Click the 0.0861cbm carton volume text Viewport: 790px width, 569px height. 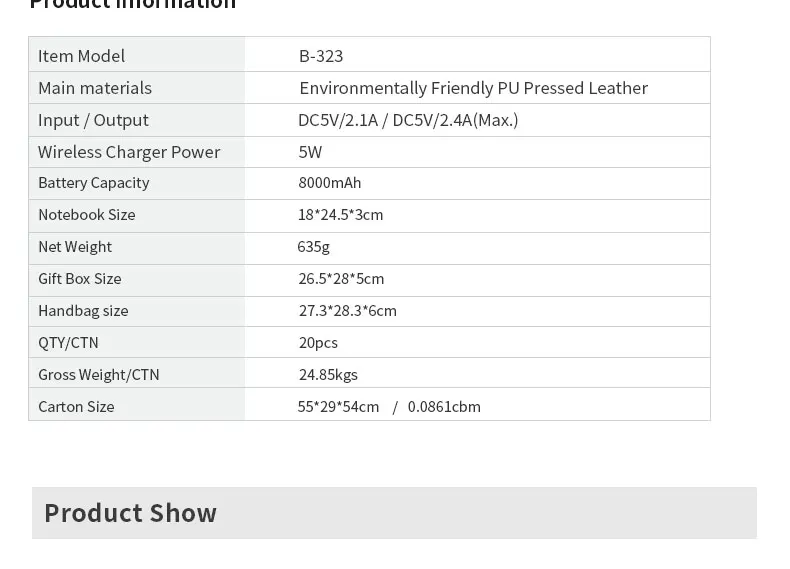click(444, 407)
